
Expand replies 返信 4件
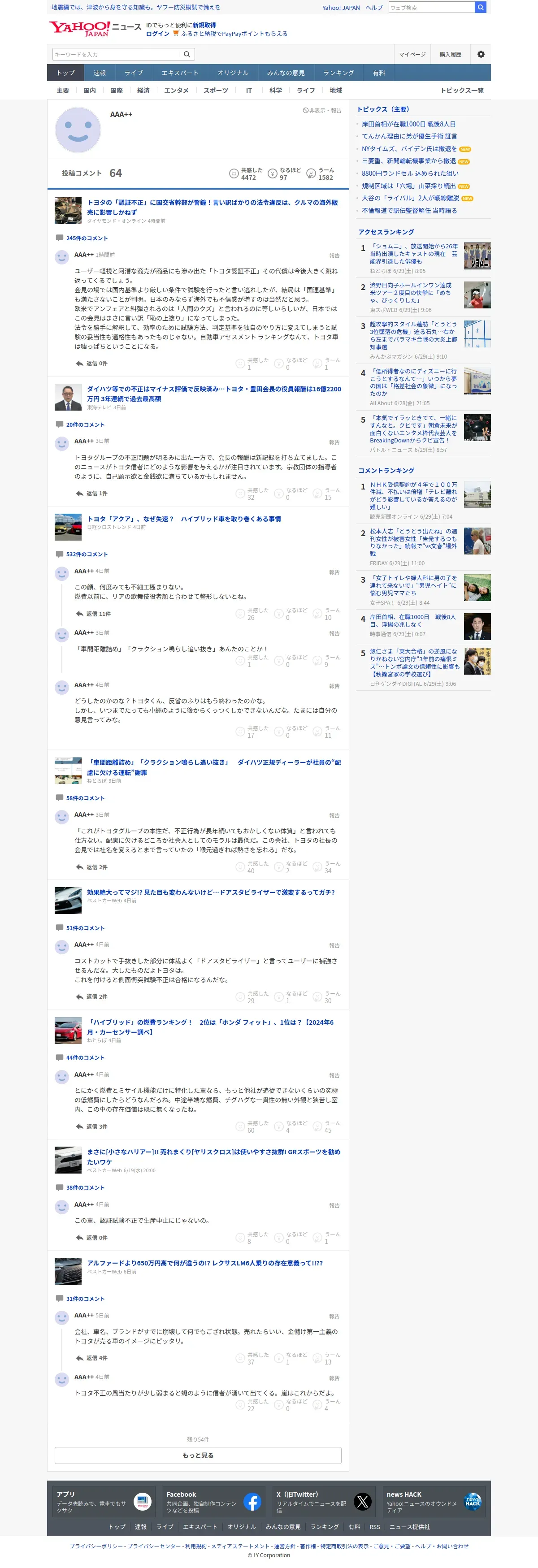(91, 1358)
